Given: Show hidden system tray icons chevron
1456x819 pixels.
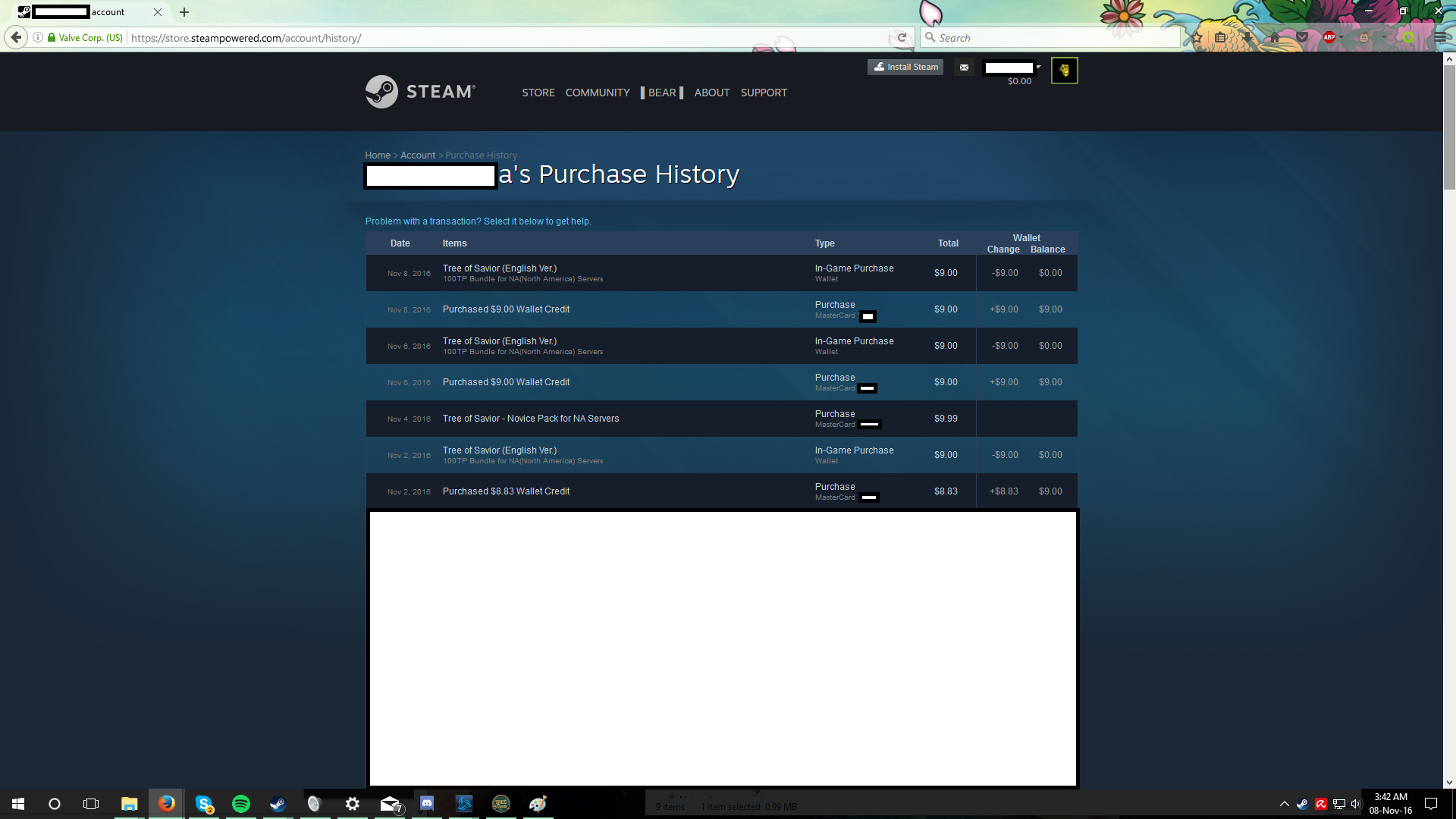Looking at the screenshot, I should (x=1284, y=804).
